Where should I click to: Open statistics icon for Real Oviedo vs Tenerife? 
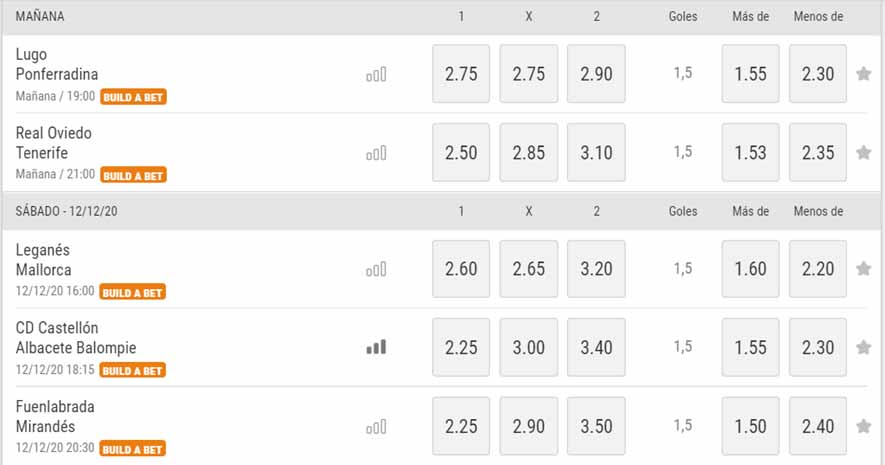[376, 153]
